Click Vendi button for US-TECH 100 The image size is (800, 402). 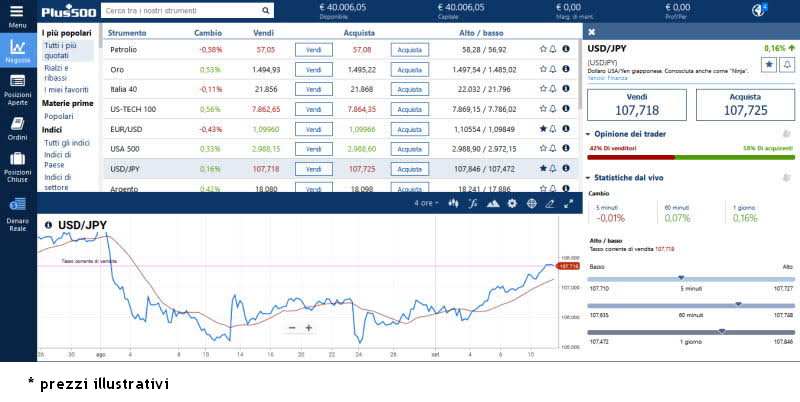pos(313,109)
